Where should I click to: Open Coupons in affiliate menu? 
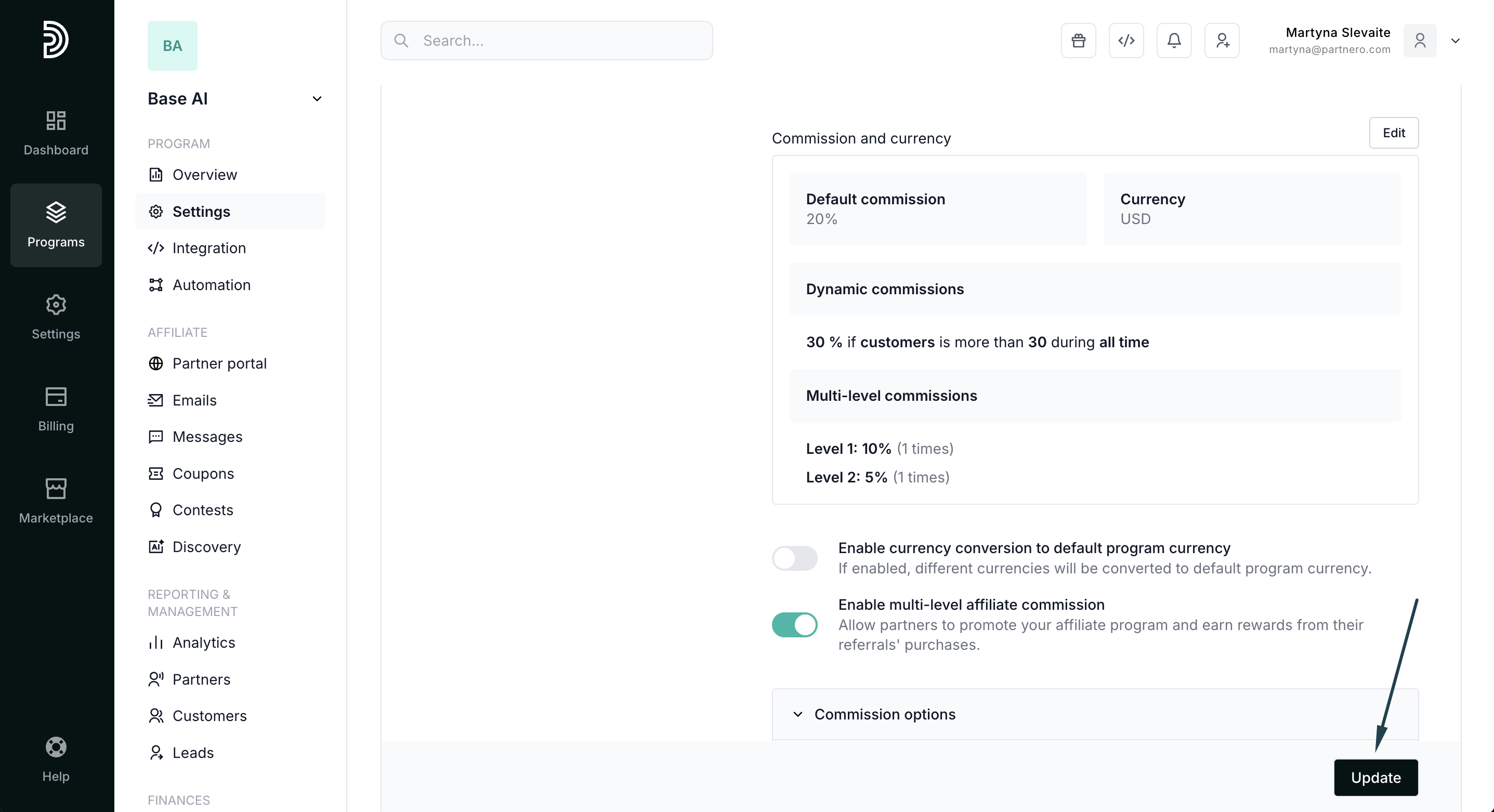[203, 473]
